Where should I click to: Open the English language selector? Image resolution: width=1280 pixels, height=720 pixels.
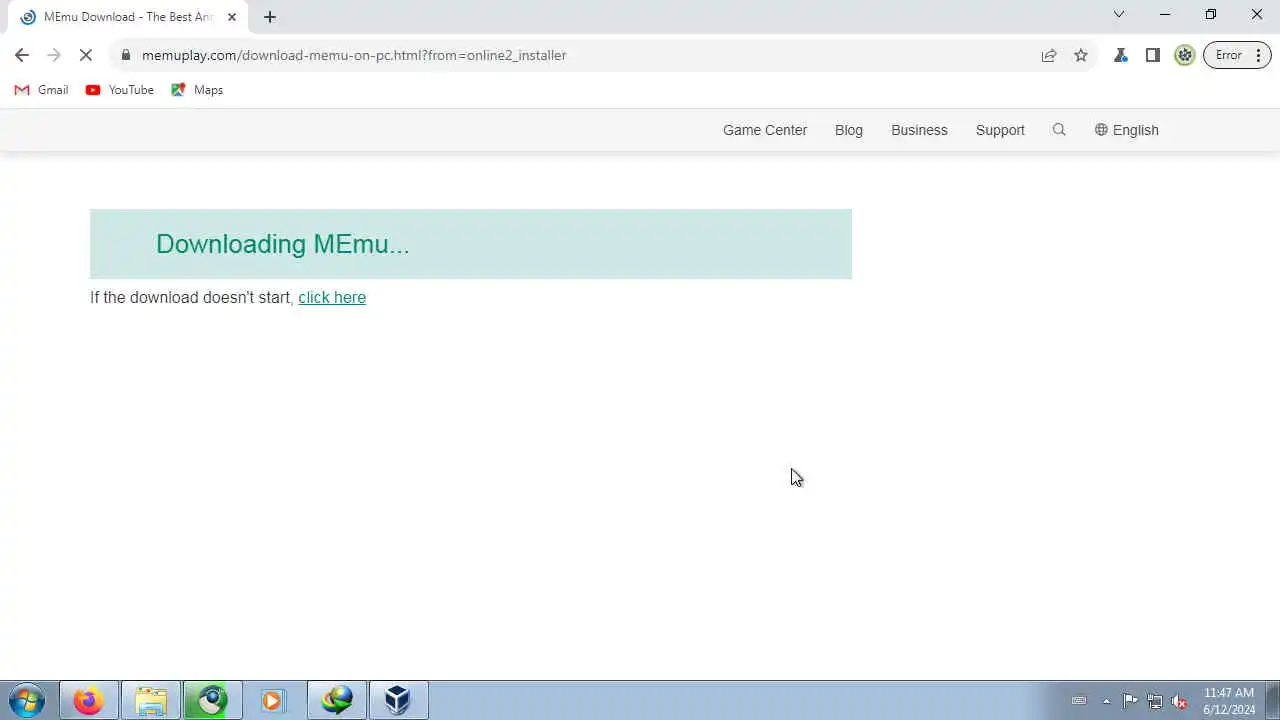coord(1126,130)
